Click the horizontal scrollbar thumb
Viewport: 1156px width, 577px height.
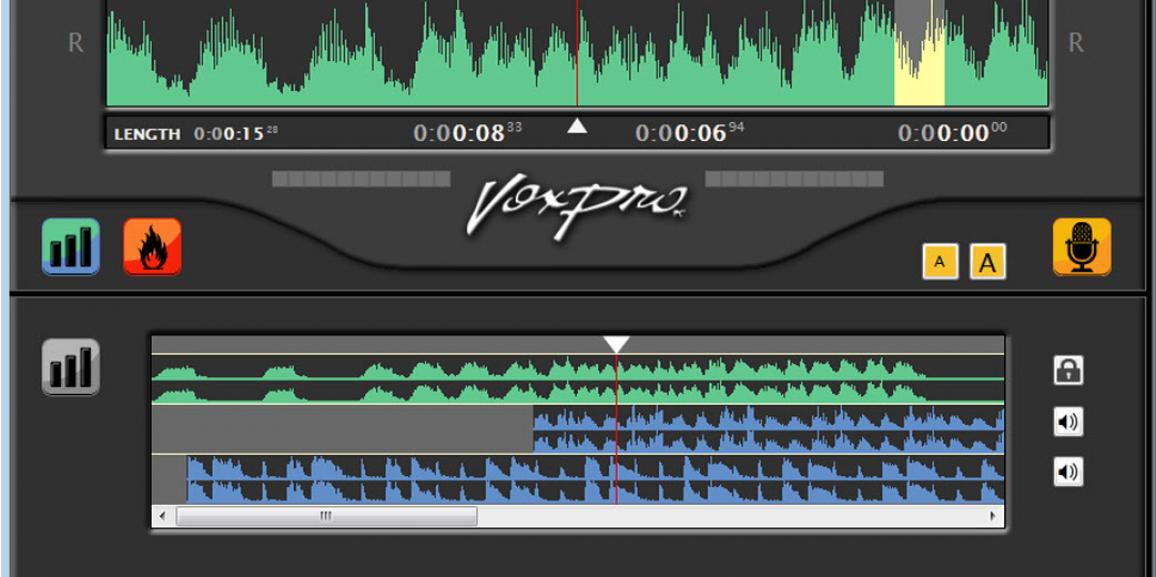[327, 516]
